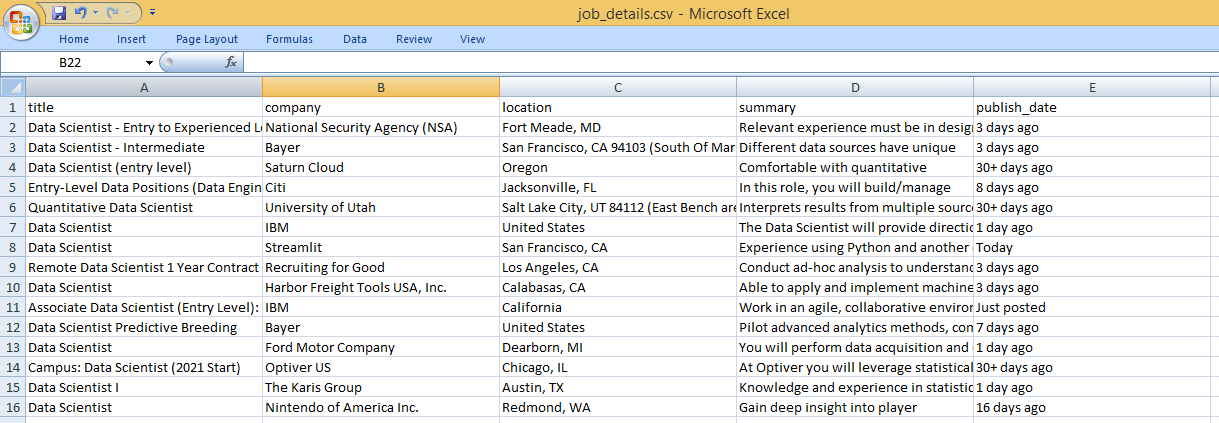Switch to the Insert tab
Screen dimensions: 1219x423
pyautogui.click(x=131, y=39)
